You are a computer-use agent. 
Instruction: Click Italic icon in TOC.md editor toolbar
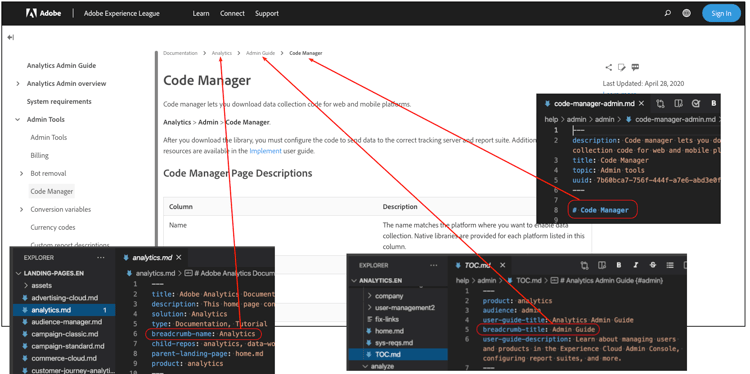(636, 265)
